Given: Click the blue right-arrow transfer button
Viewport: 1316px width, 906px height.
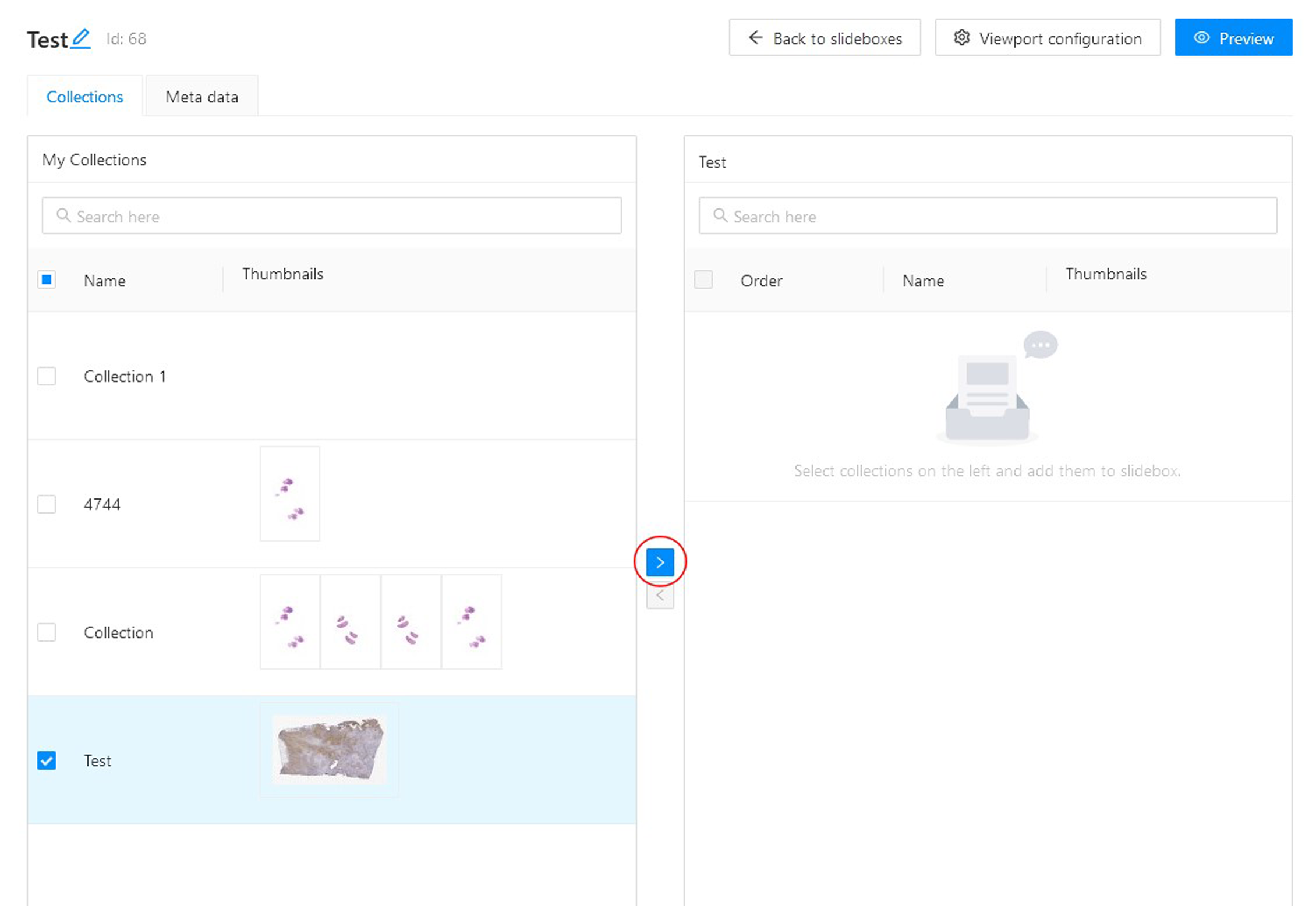Looking at the screenshot, I should [x=660, y=562].
